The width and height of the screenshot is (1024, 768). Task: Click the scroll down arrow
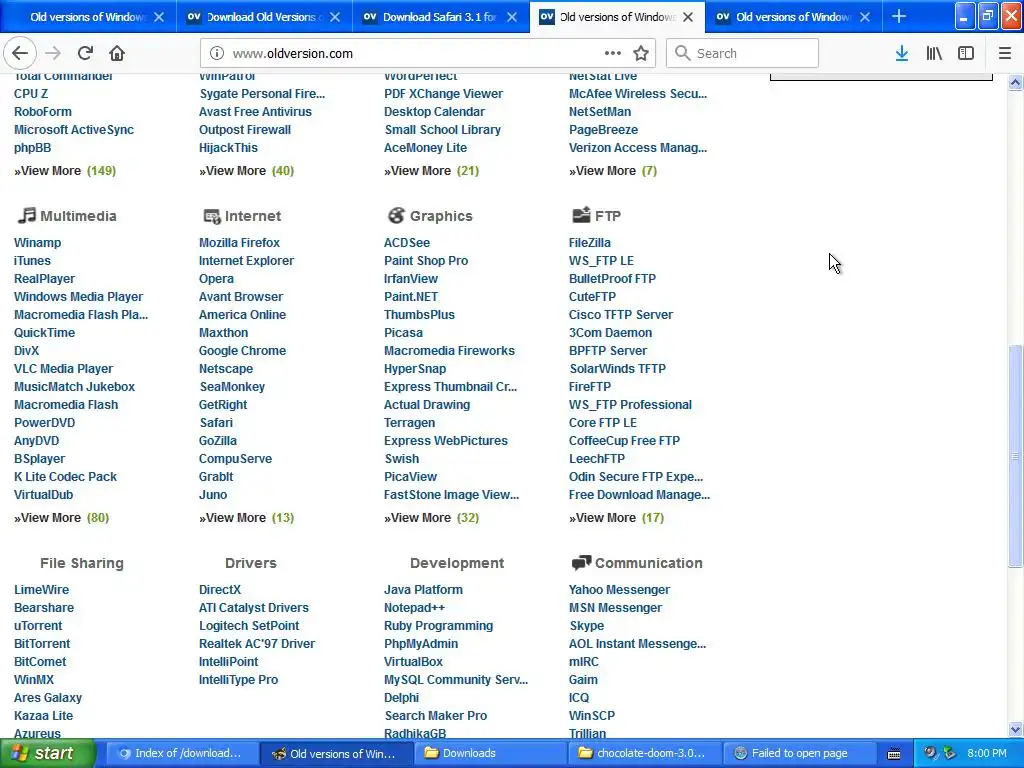[x=1015, y=729]
